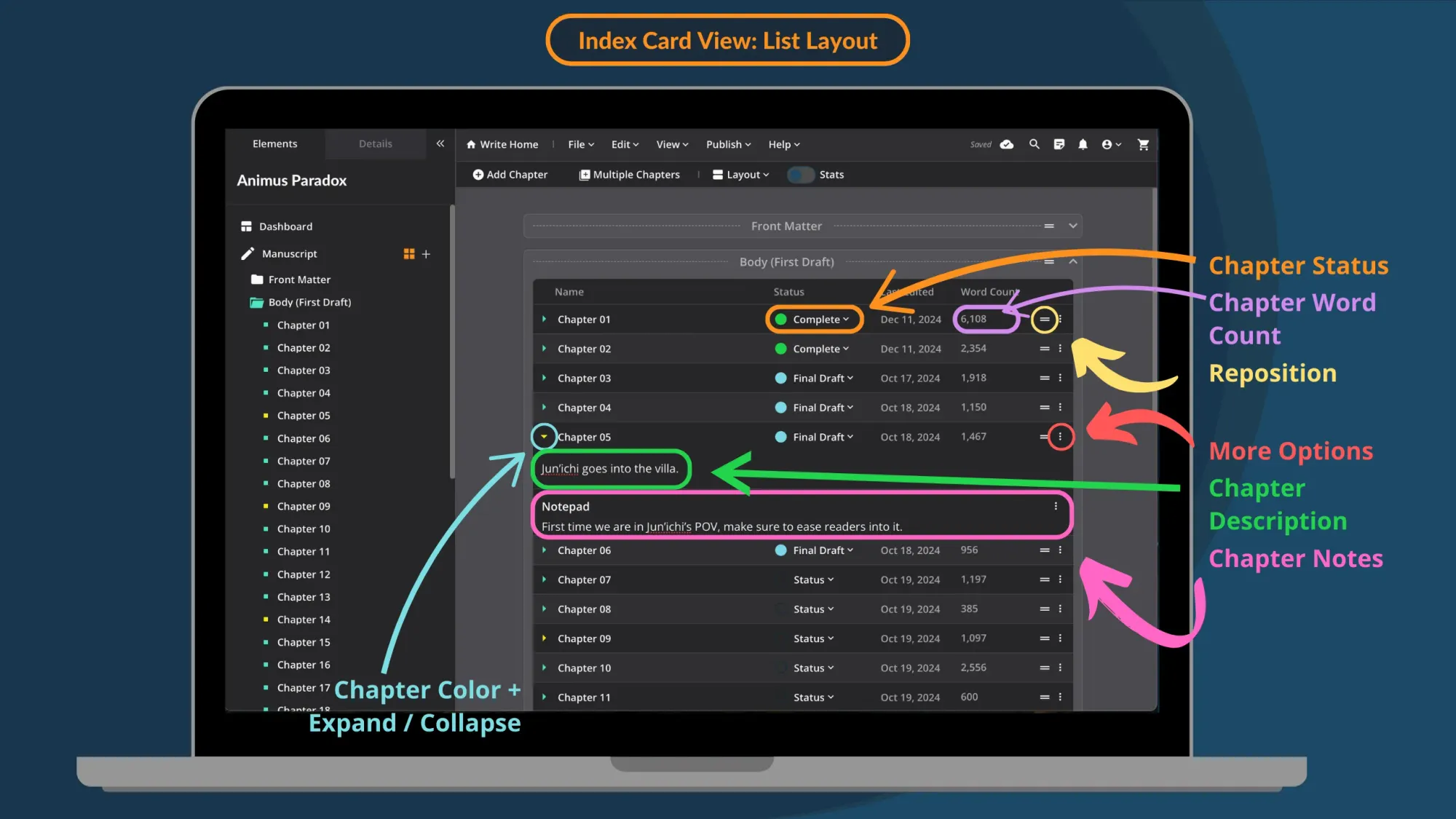
Task: Switch to the Details tab
Action: click(x=375, y=143)
